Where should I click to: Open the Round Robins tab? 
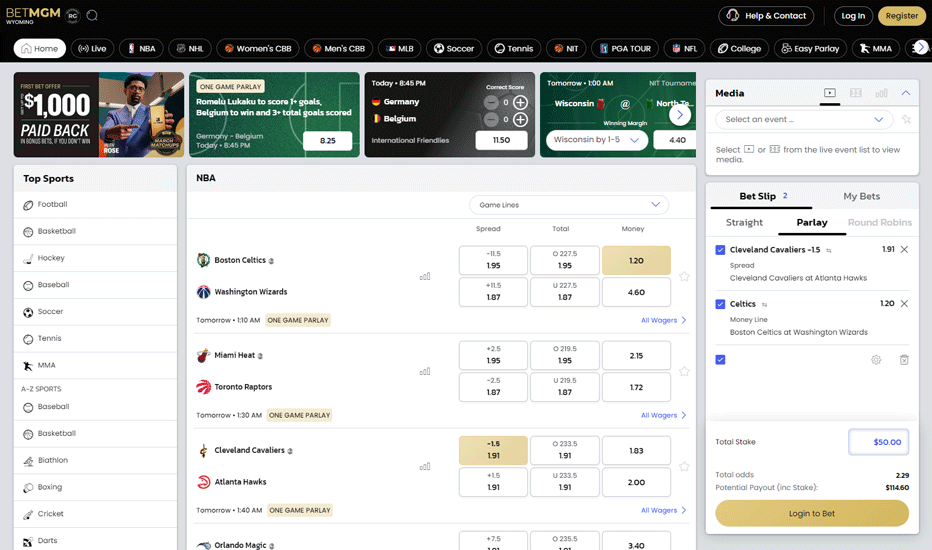point(880,222)
